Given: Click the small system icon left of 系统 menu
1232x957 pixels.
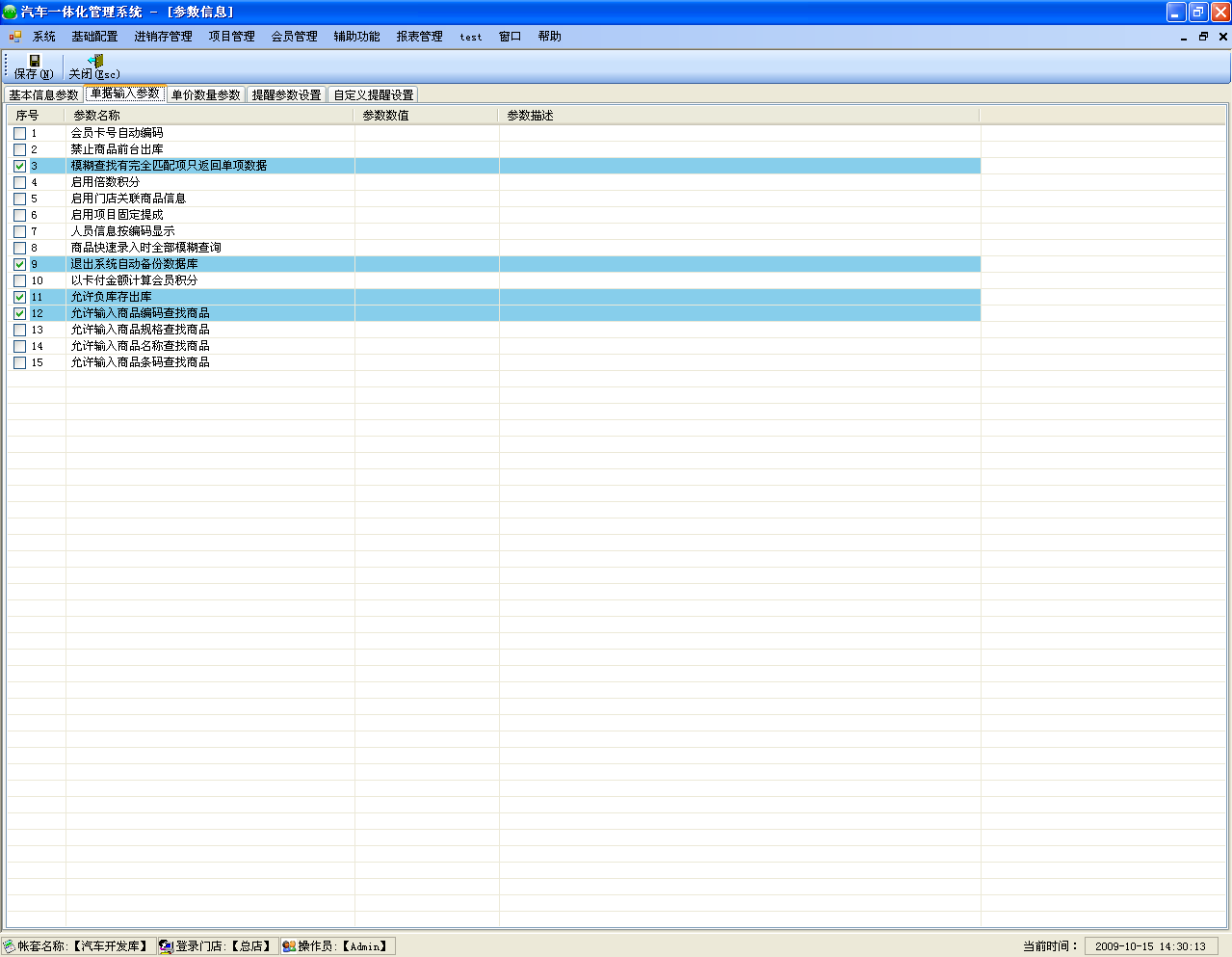Looking at the screenshot, I should pyautogui.click(x=15, y=37).
